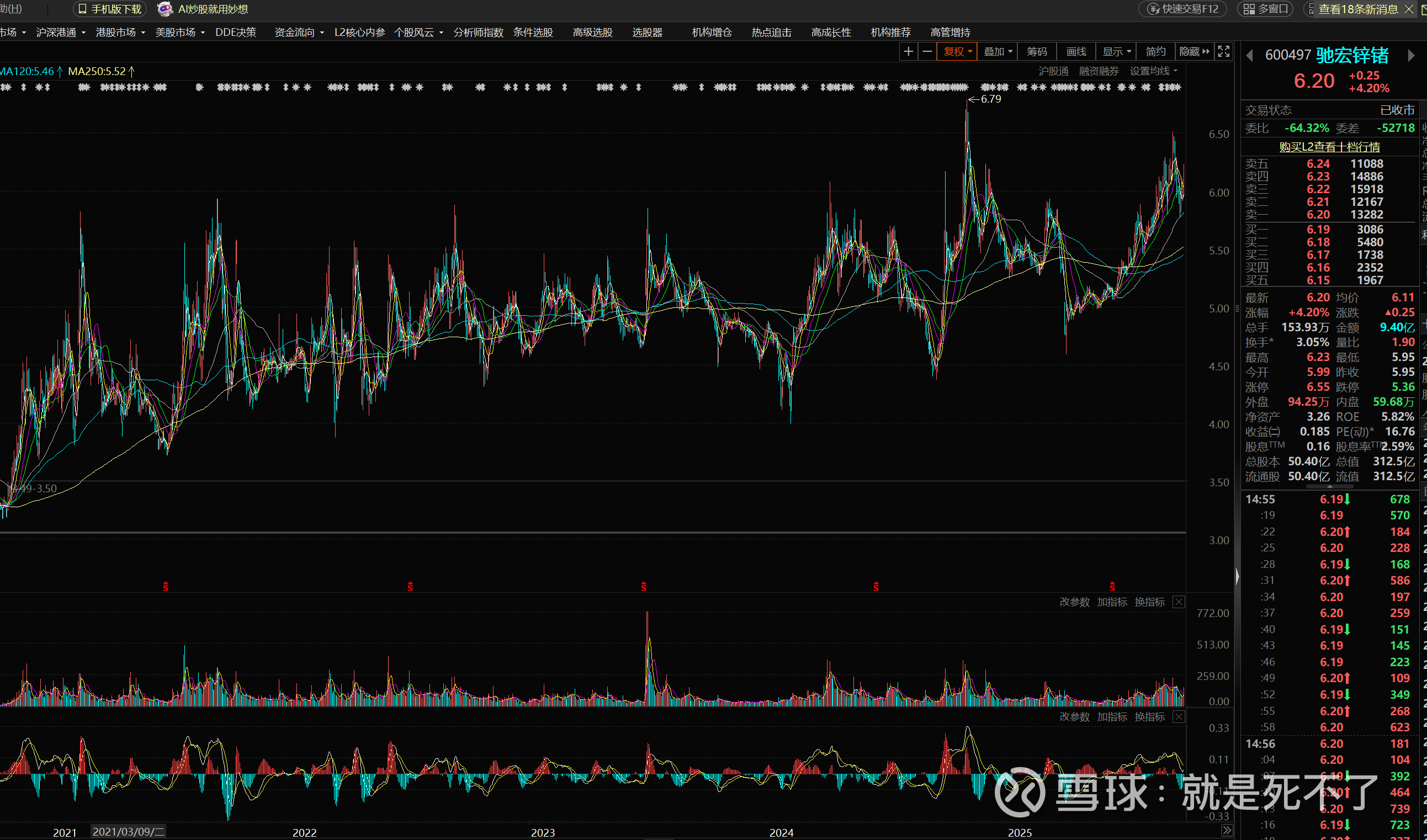Close MACD indicator panel

click(x=1179, y=716)
